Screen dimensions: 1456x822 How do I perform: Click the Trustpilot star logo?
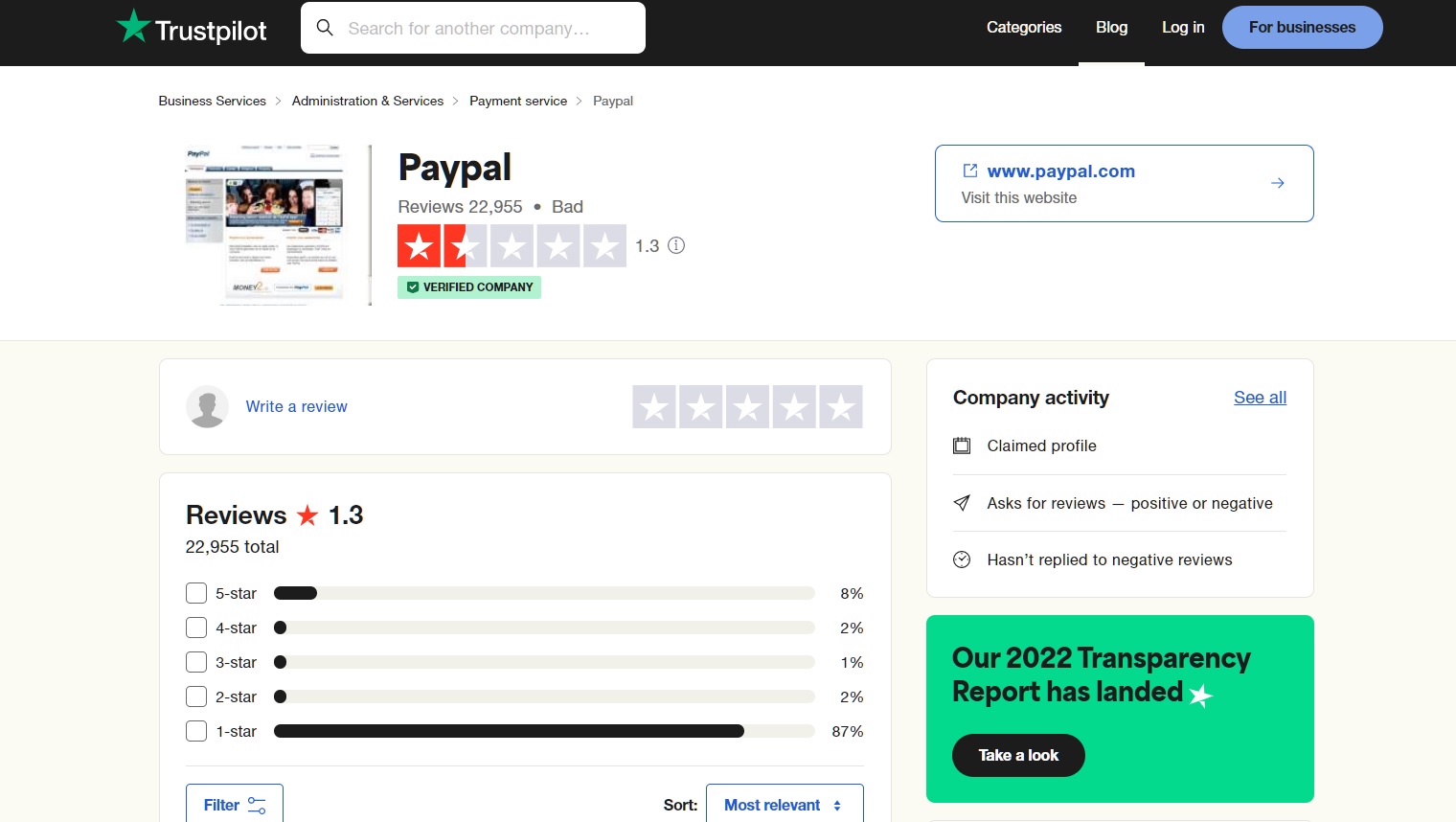[x=133, y=27]
